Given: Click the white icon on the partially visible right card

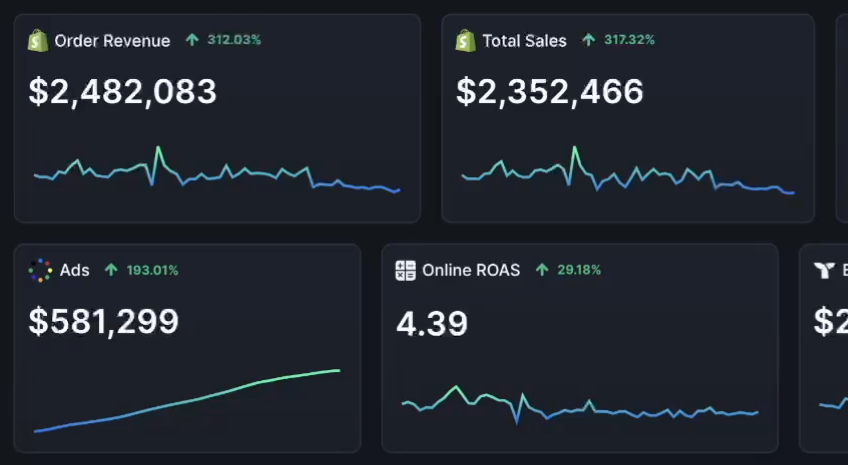Looking at the screenshot, I should pos(824,270).
